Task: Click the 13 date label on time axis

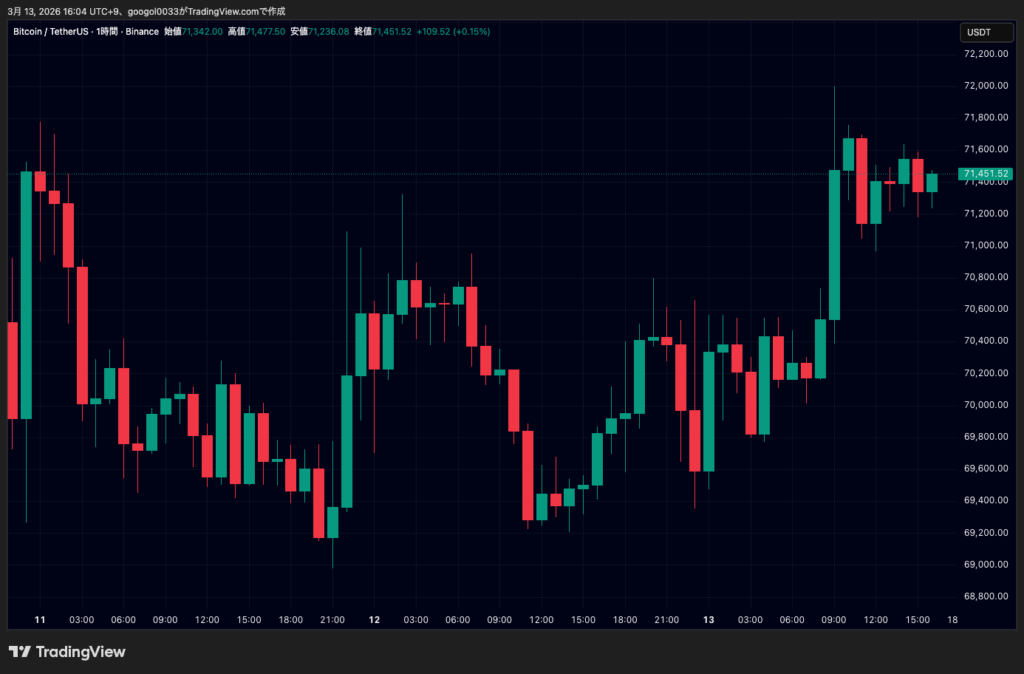Action: point(708,620)
